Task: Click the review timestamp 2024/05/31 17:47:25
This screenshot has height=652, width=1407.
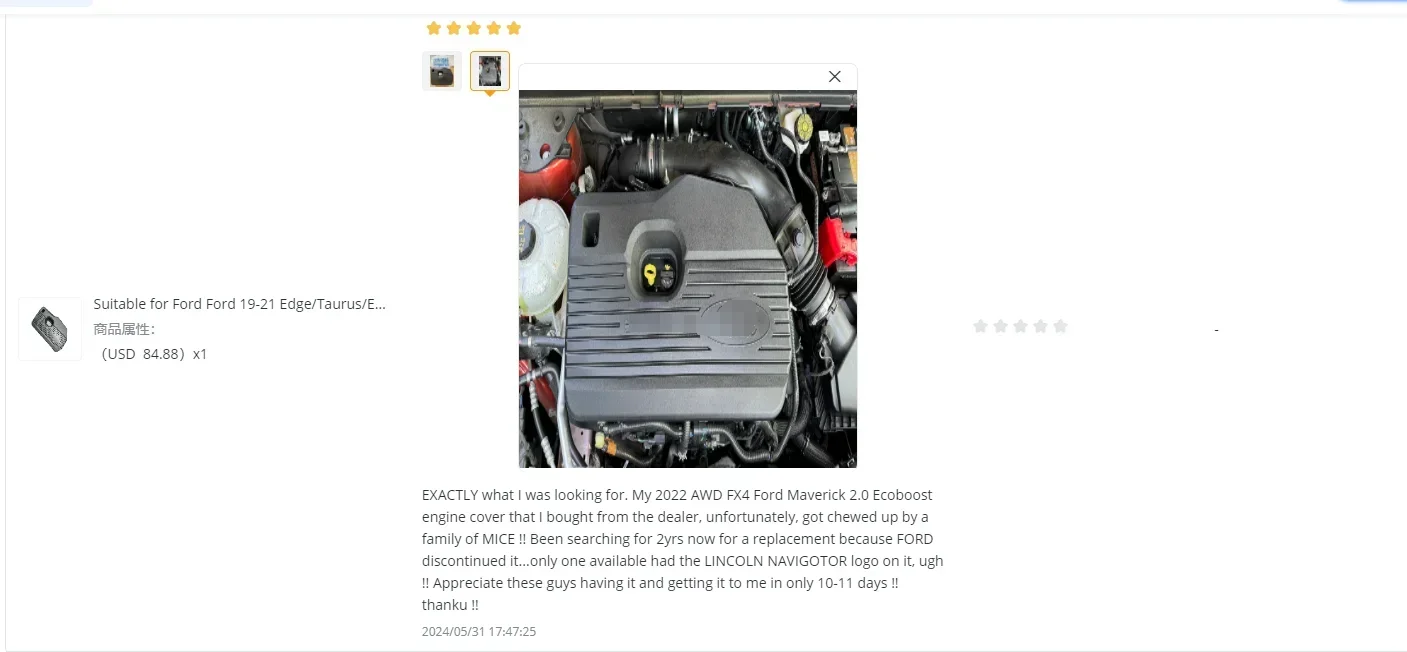Action: tap(479, 632)
